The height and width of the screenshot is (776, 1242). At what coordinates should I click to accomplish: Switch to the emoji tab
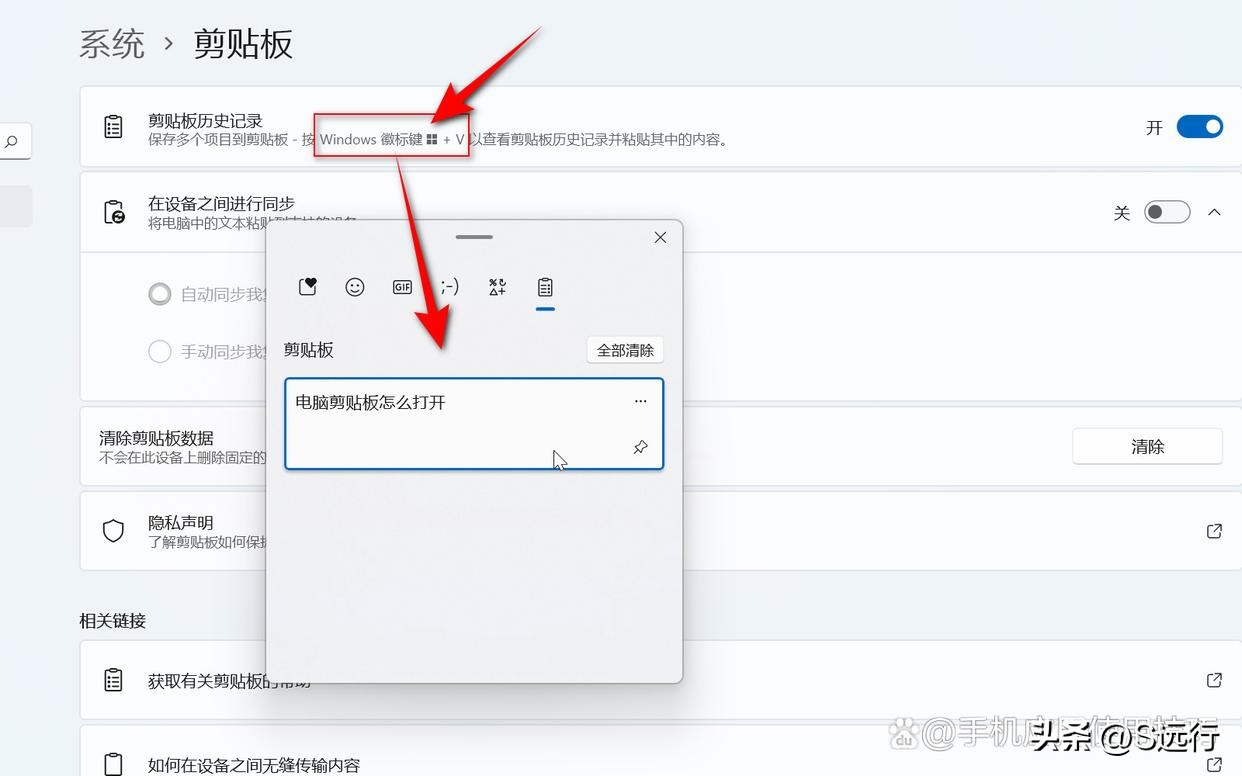355,287
